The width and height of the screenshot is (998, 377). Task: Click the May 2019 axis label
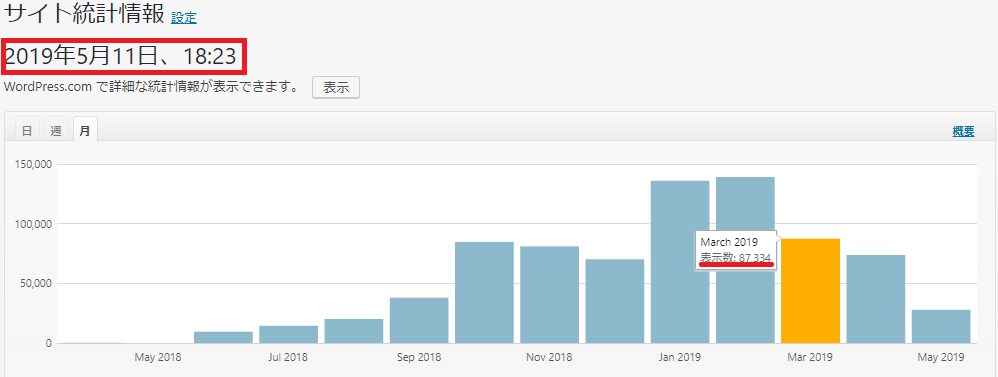pyautogui.click(x=941, y=357)
